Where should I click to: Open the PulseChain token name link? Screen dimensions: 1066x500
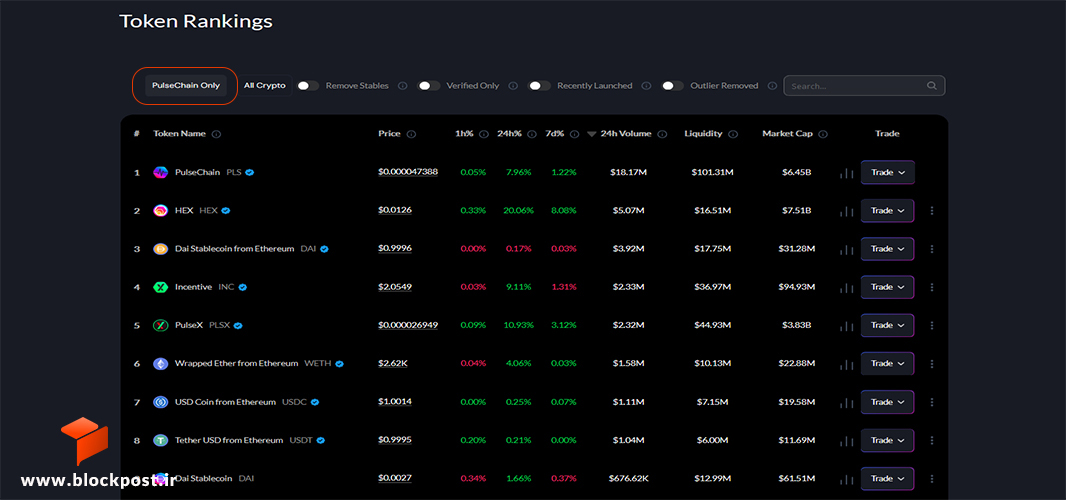[x=197, y=173]
